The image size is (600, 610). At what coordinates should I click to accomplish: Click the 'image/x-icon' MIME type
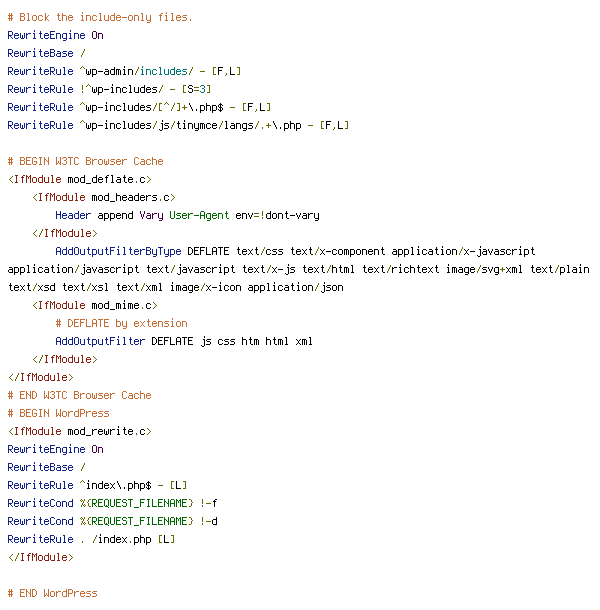(x=205, y=287)
